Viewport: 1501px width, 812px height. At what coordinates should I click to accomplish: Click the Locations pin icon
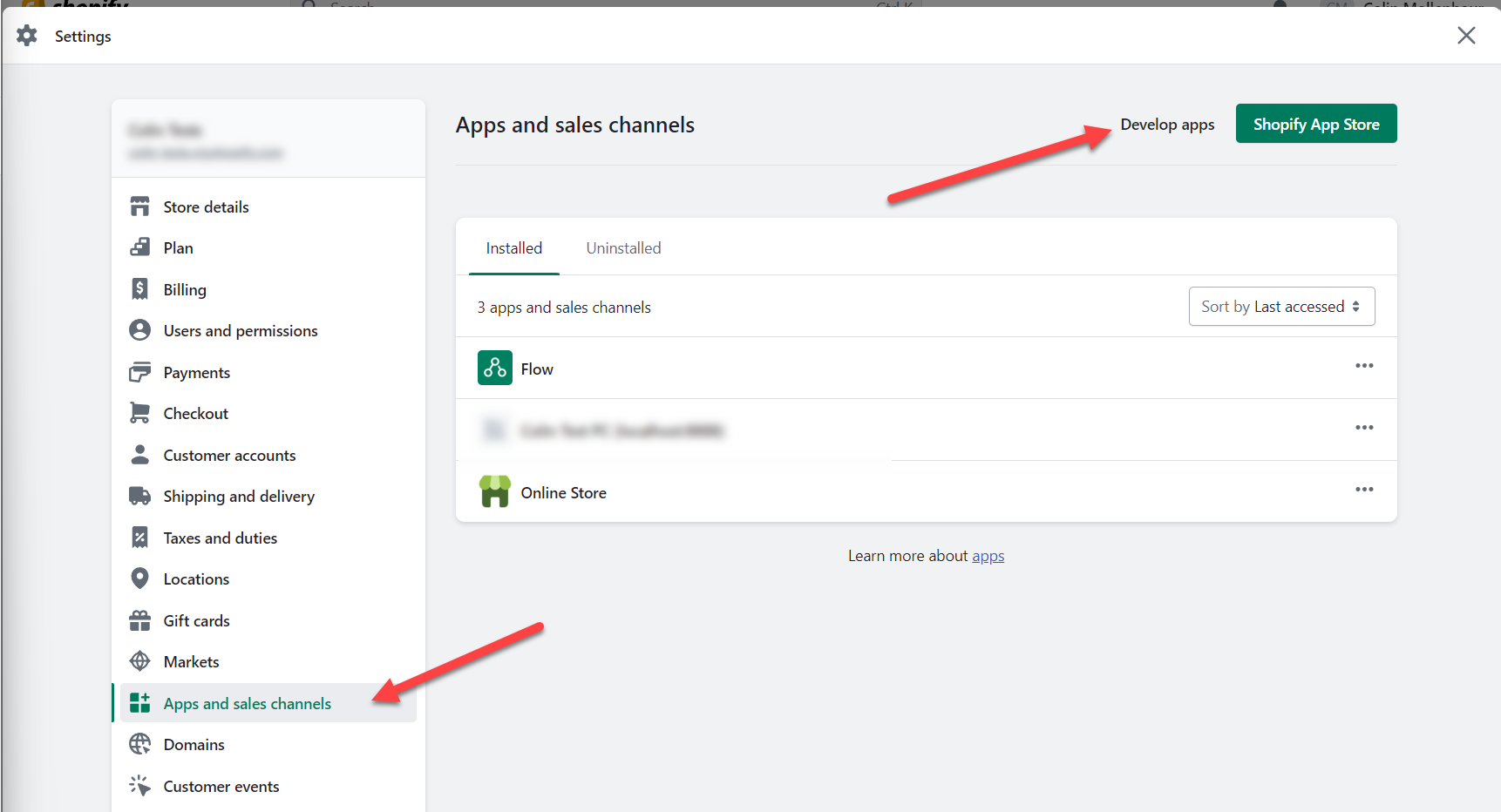point(139,579)
